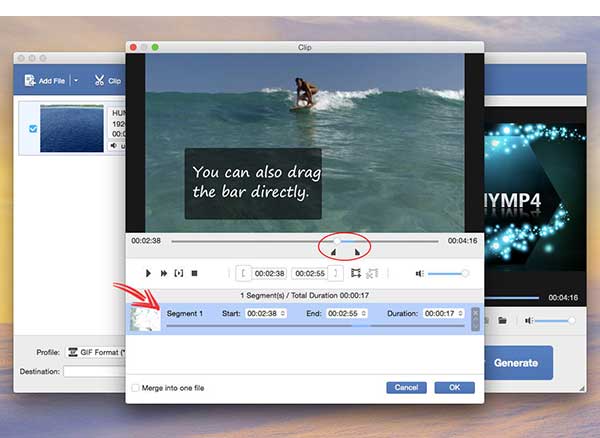Delete Segment 1 with X icon
600x438 pixels.
pyautogui.click(x=475, y=313)
